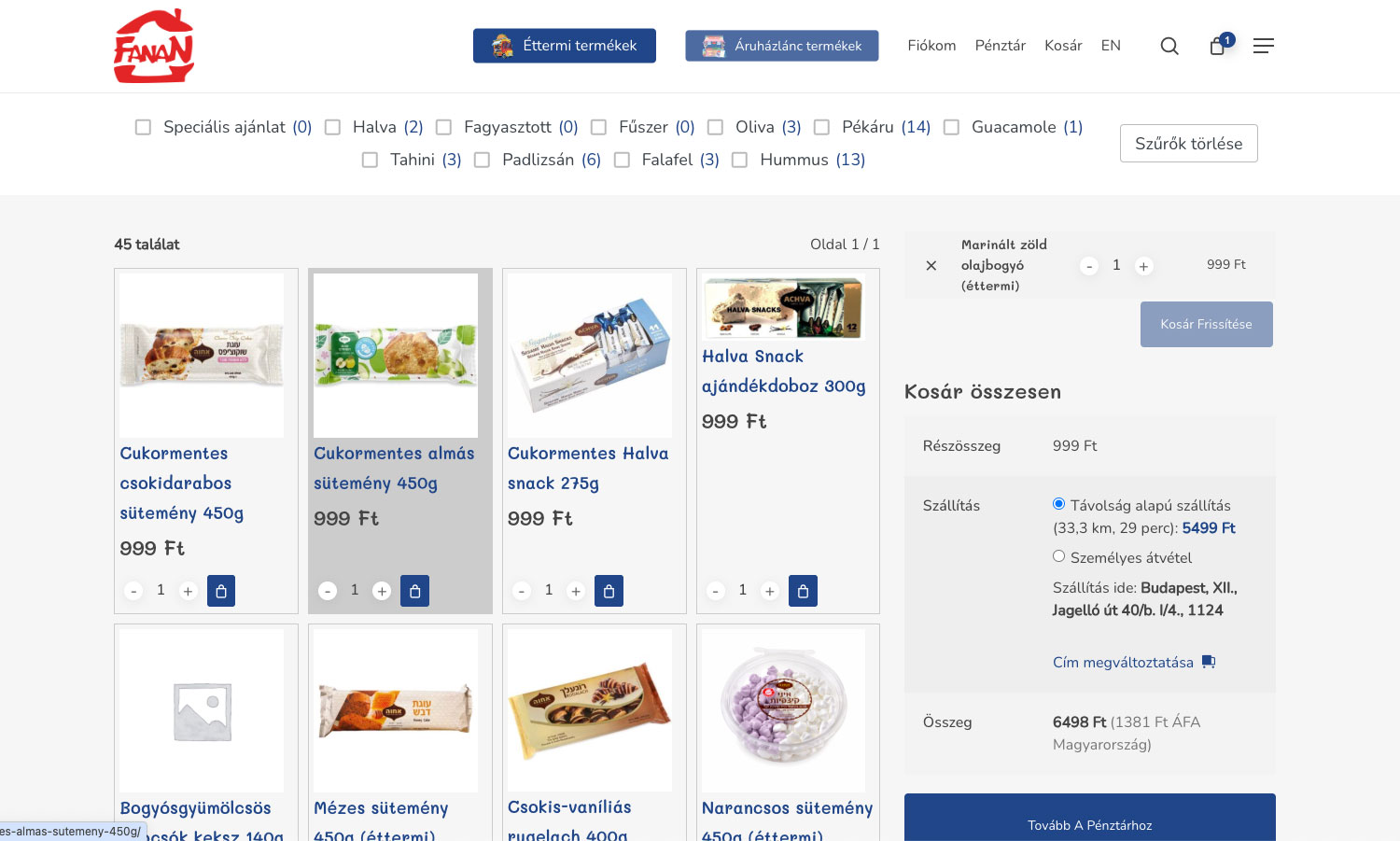The image size is (1400, 841).
Task: Select Személyes átvétel shipping option
Action: pos(1058,556)
